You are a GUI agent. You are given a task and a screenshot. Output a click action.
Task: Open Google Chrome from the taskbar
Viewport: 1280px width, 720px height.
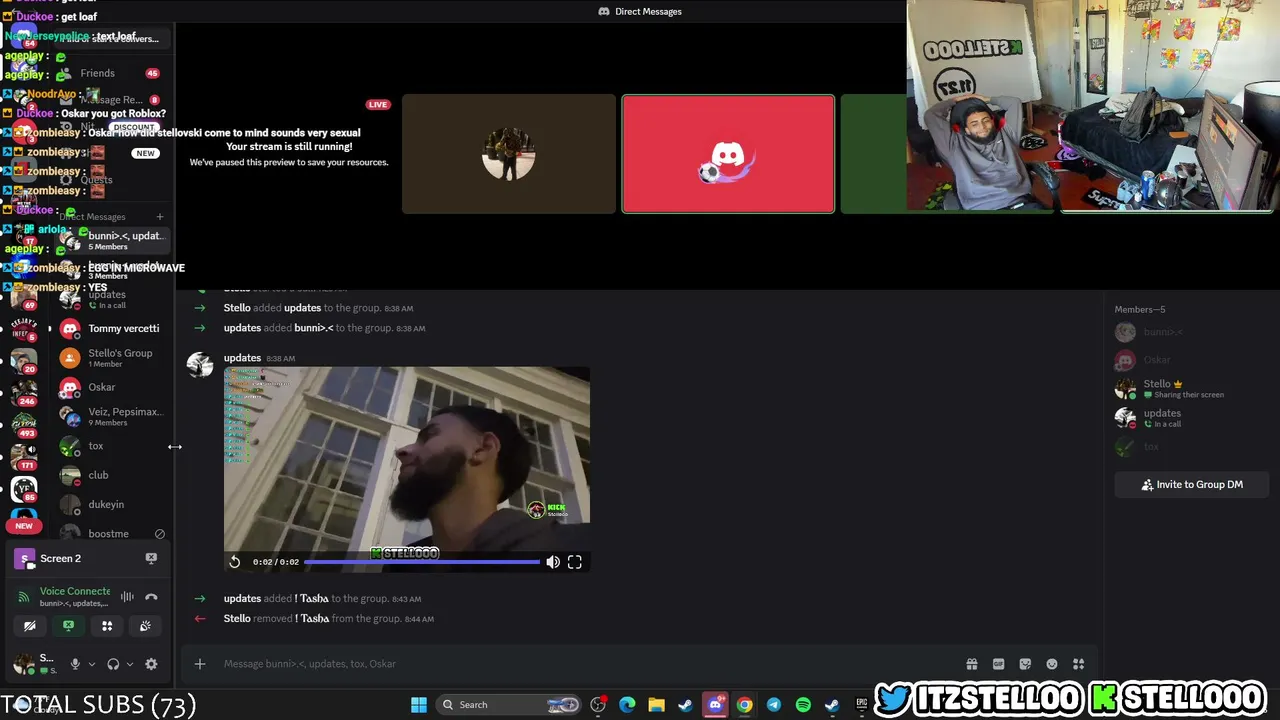744,705
